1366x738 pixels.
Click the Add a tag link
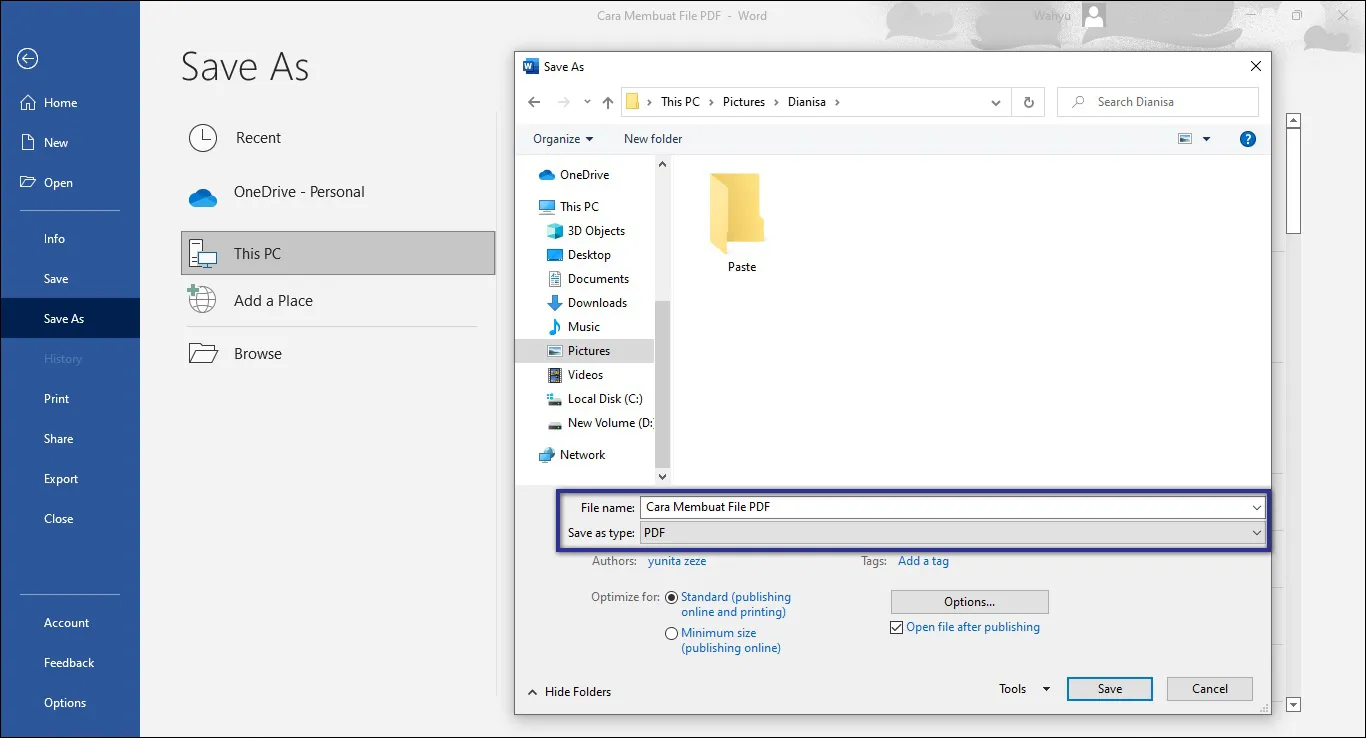point(923,561)
